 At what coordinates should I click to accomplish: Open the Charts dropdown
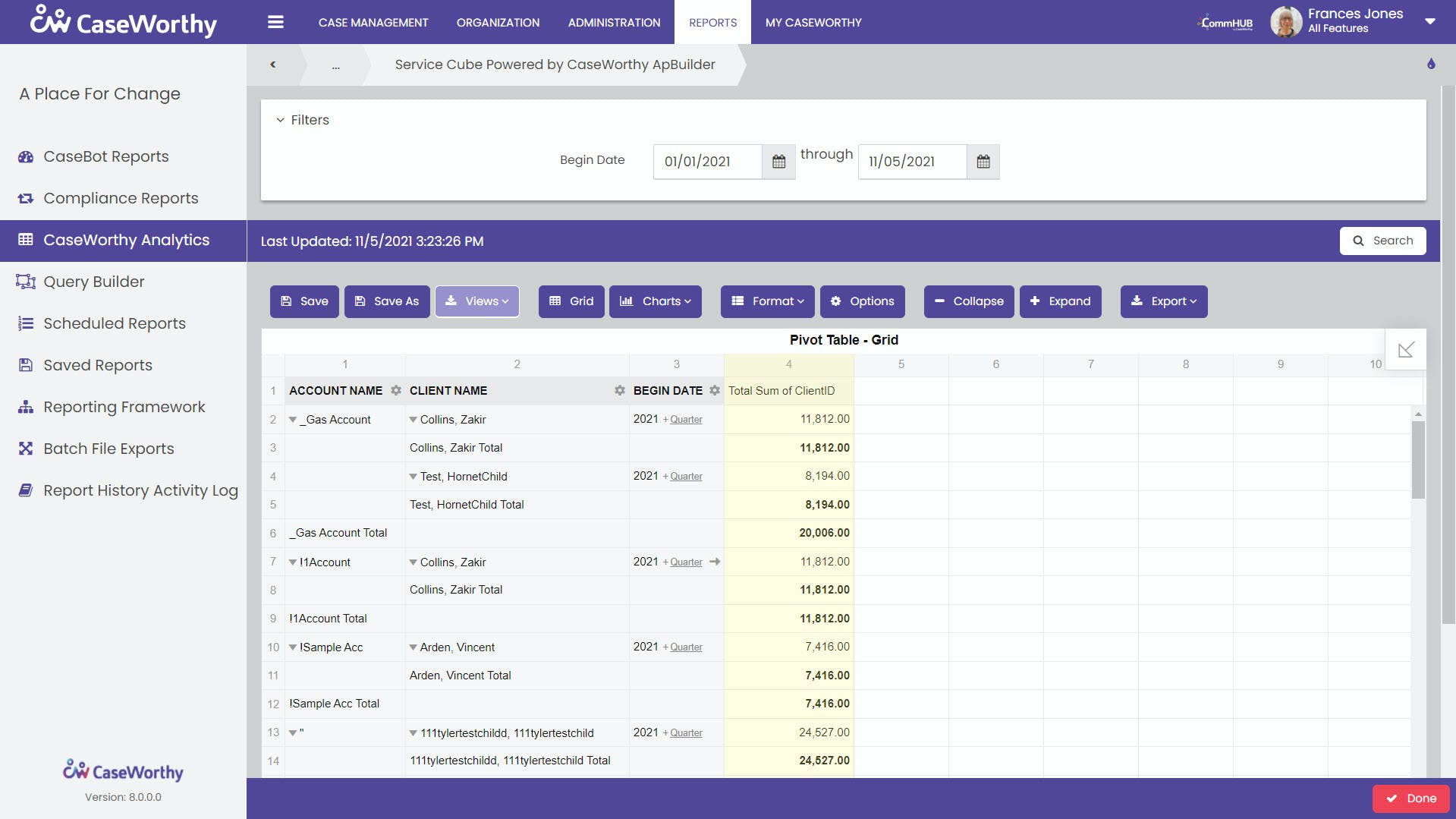pyautogui.click(x=656, y=301)
